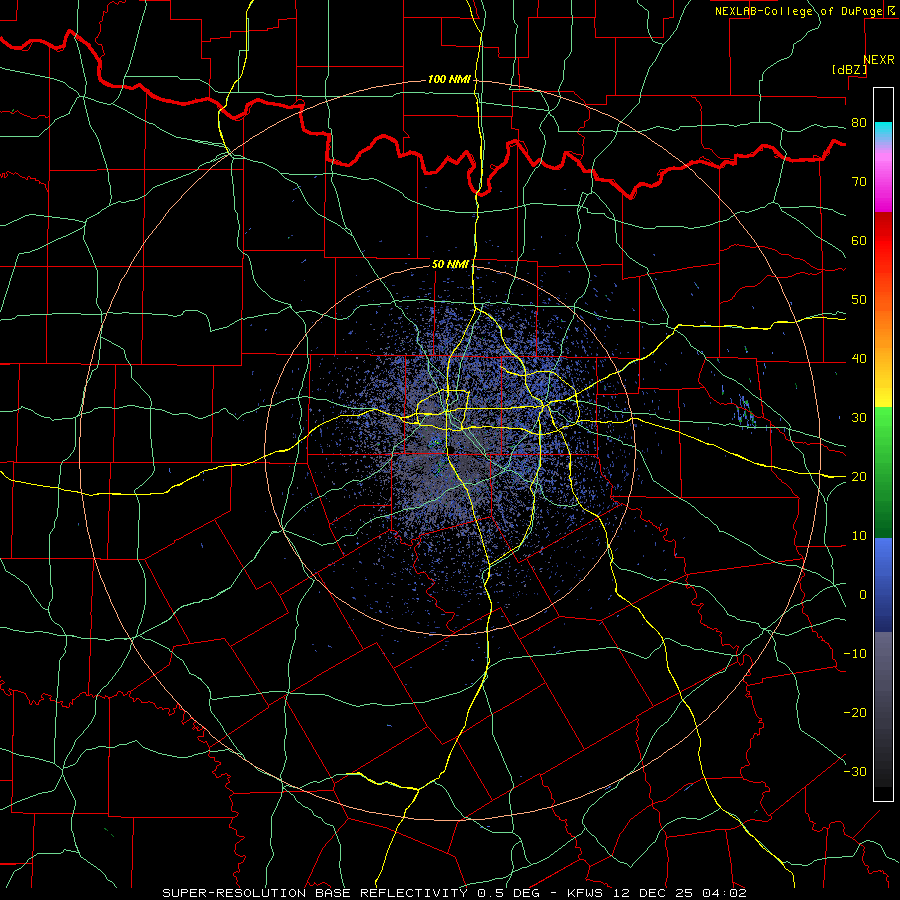This screenshot has height=900, width=900.
Task: Click the '20' value on the dBZ scale
Action: click(x=859, y=477)
